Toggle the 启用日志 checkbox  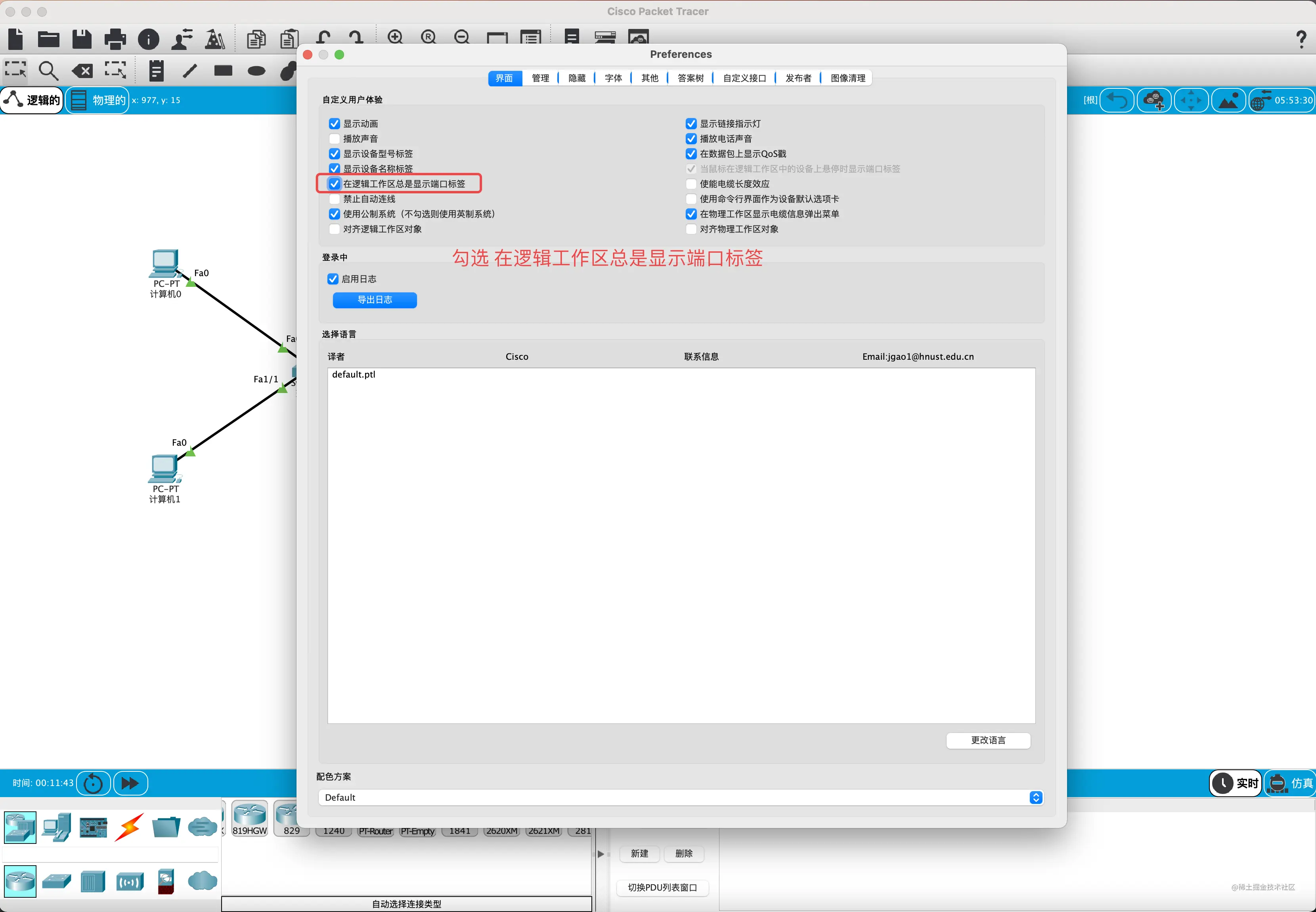[333, 279]
